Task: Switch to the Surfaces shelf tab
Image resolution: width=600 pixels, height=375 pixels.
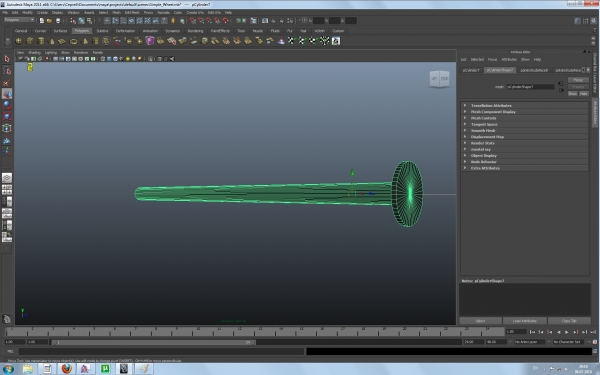Action: tap(60, 31)
